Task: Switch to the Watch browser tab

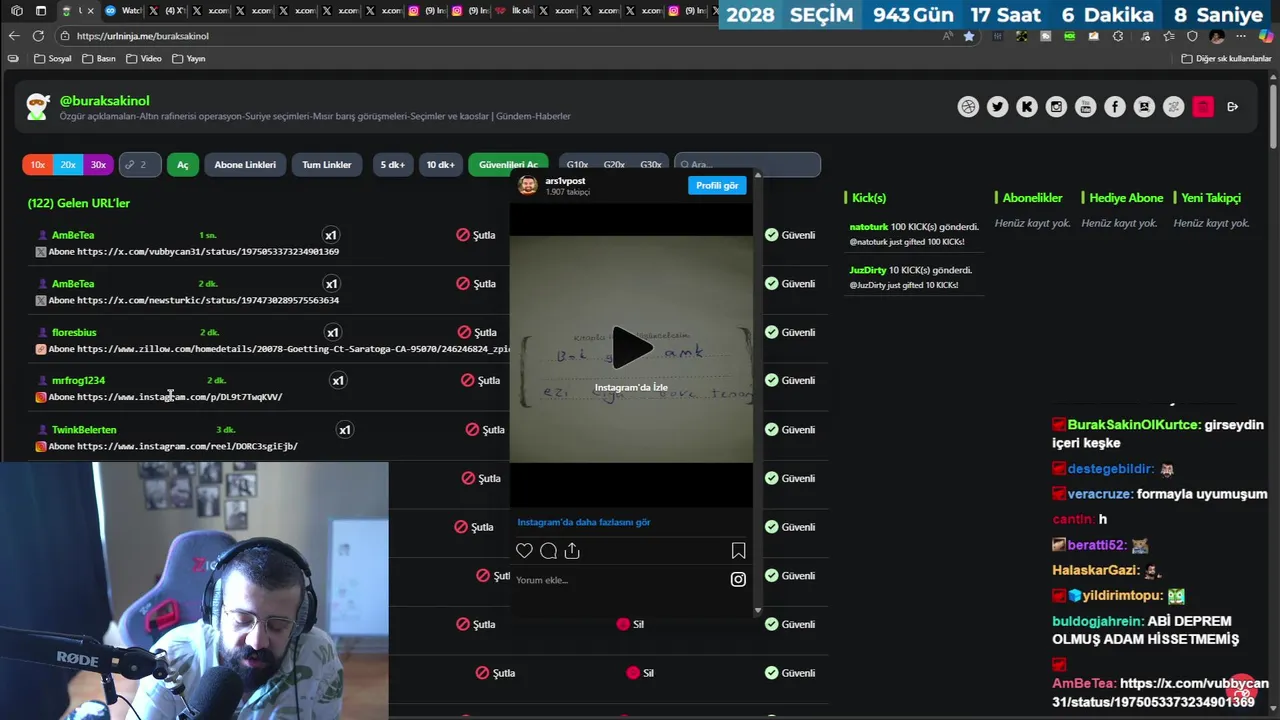Action: tap(124, 11)
